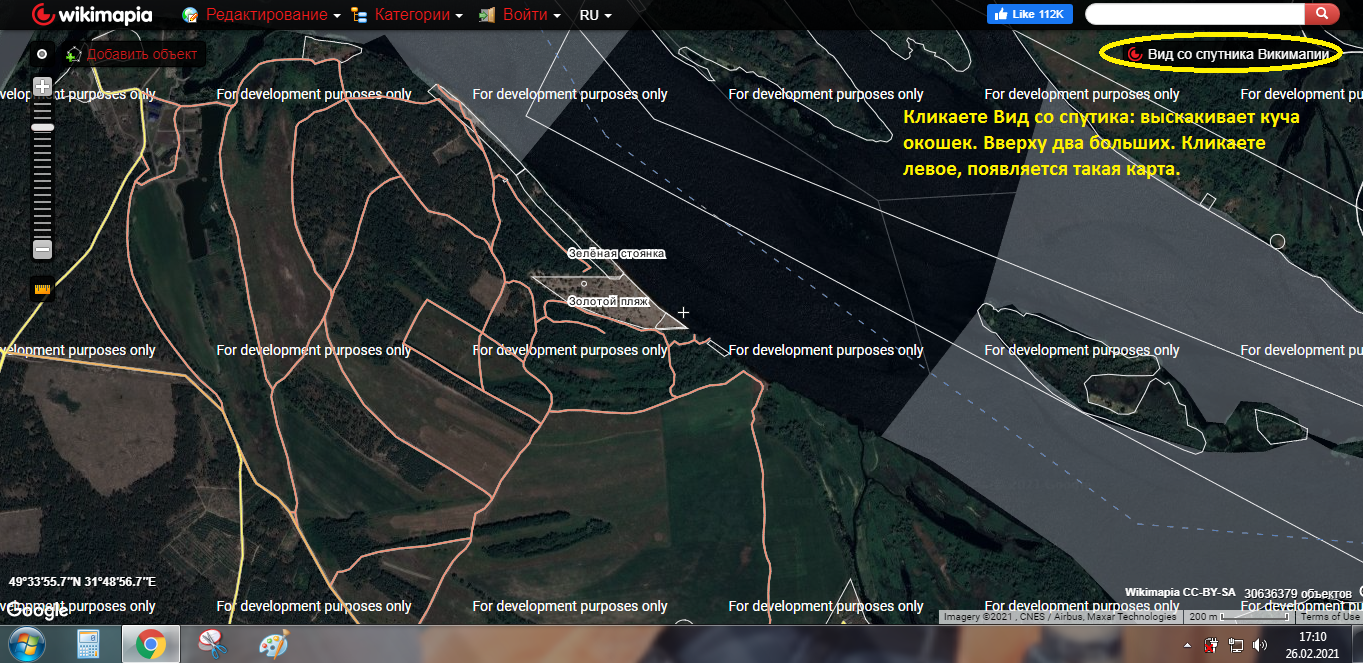The height and width of the screenshot is (663, 1363).
Task: Click the red search magnifier button
Action: point(1321,14)
